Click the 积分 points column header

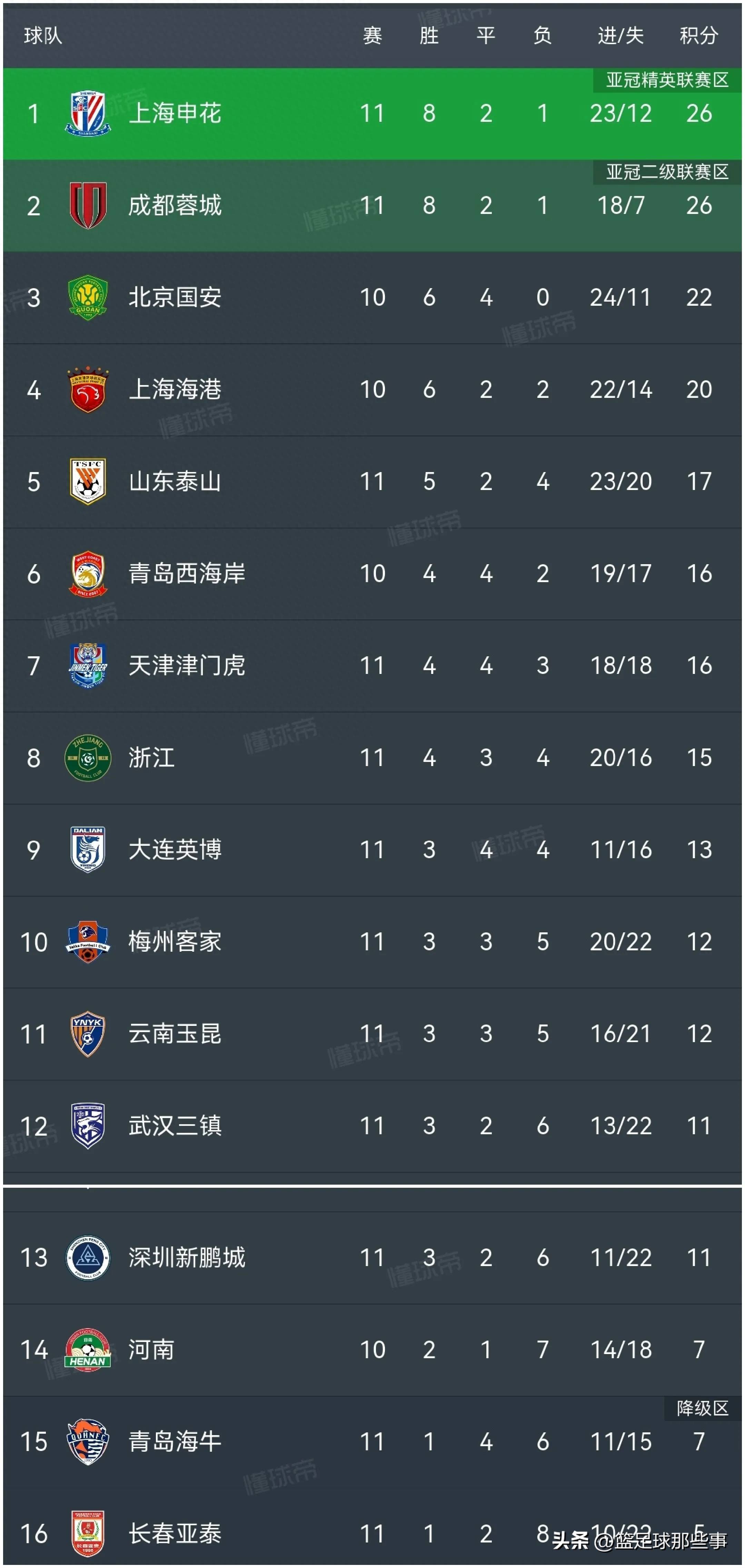pos(699,35)
